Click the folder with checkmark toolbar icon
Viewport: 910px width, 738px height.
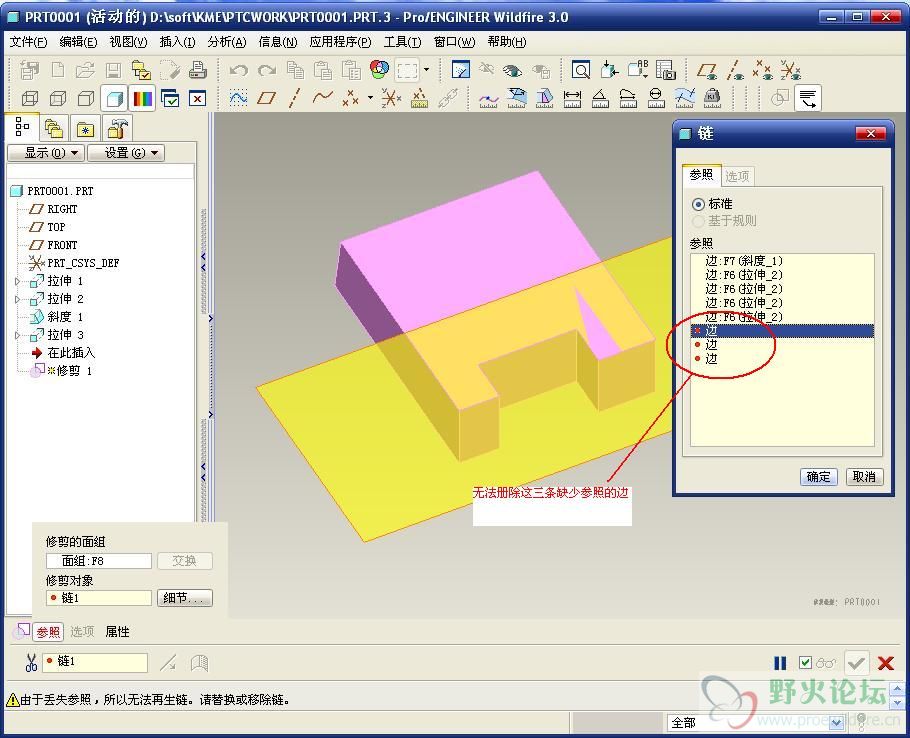coord(141,70)
